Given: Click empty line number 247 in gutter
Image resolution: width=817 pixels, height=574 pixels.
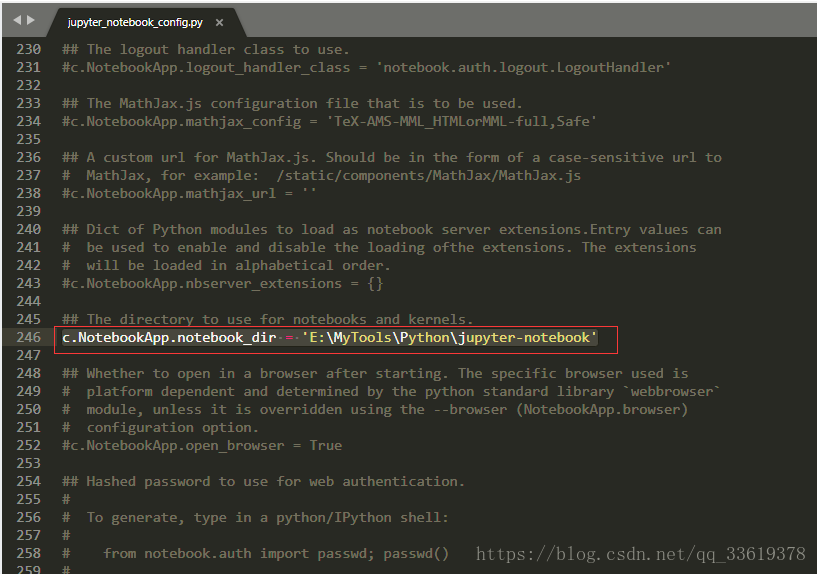Looking at the screenshot, I should pyautogui.click(x=28, y=355).
